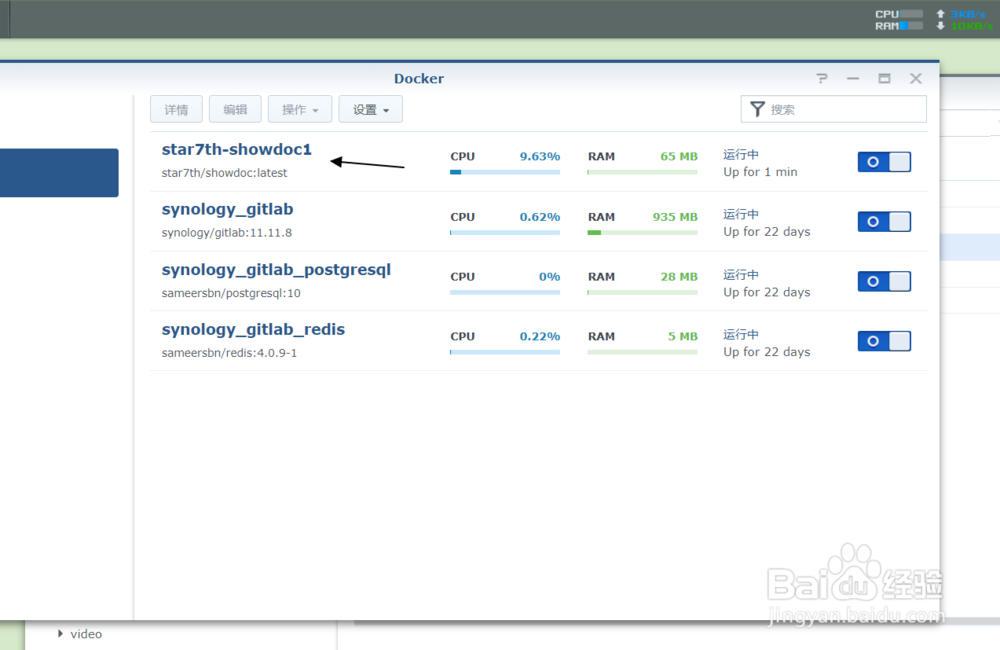1000x650 pixels.
Task: Click the synology/gitlab:11.11.8 image label
Action: tap(226, 233)
